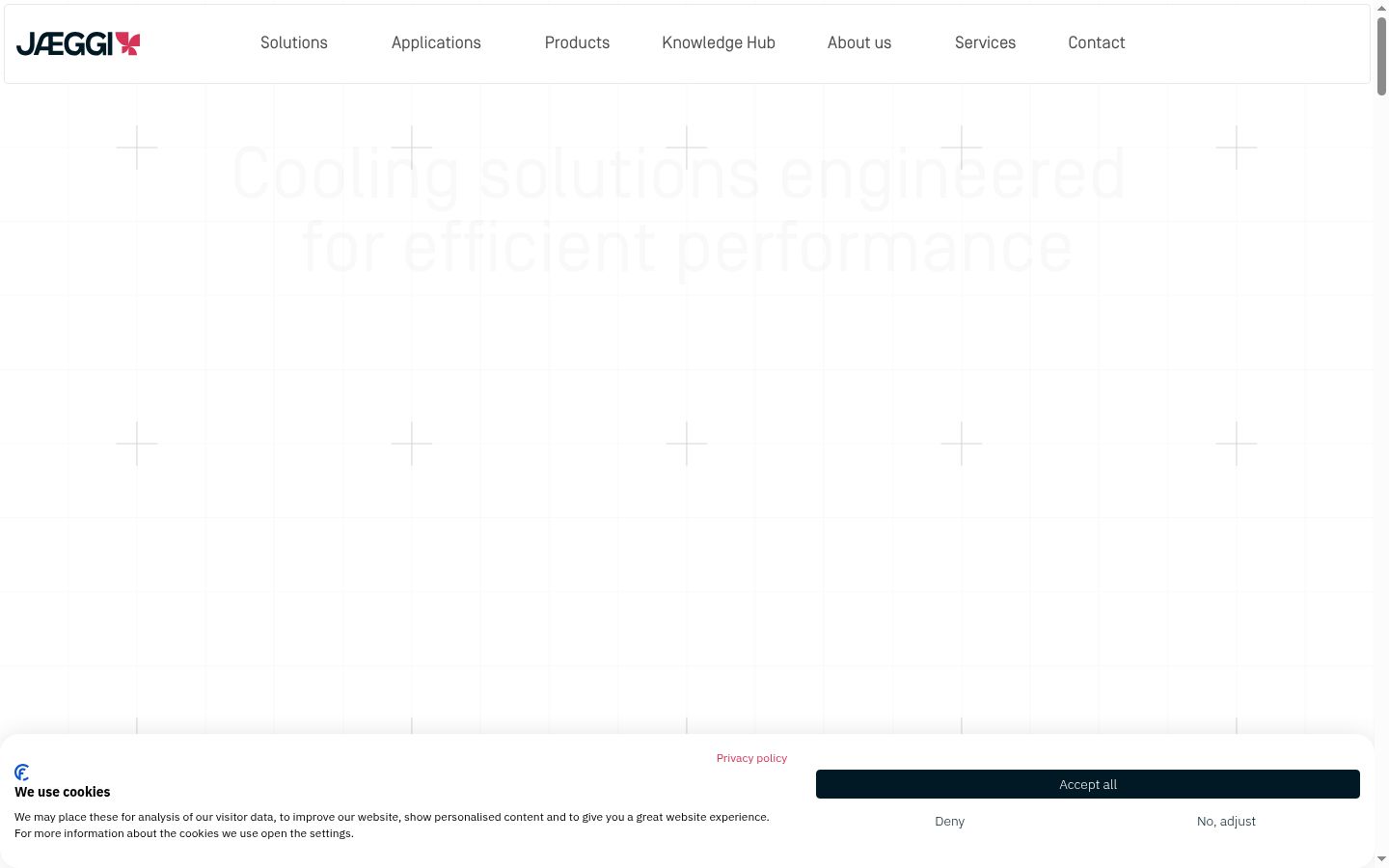The width and height of the screenshot is (1389, 868).
Task: Open the Applications menu
Action: [436, 42]
